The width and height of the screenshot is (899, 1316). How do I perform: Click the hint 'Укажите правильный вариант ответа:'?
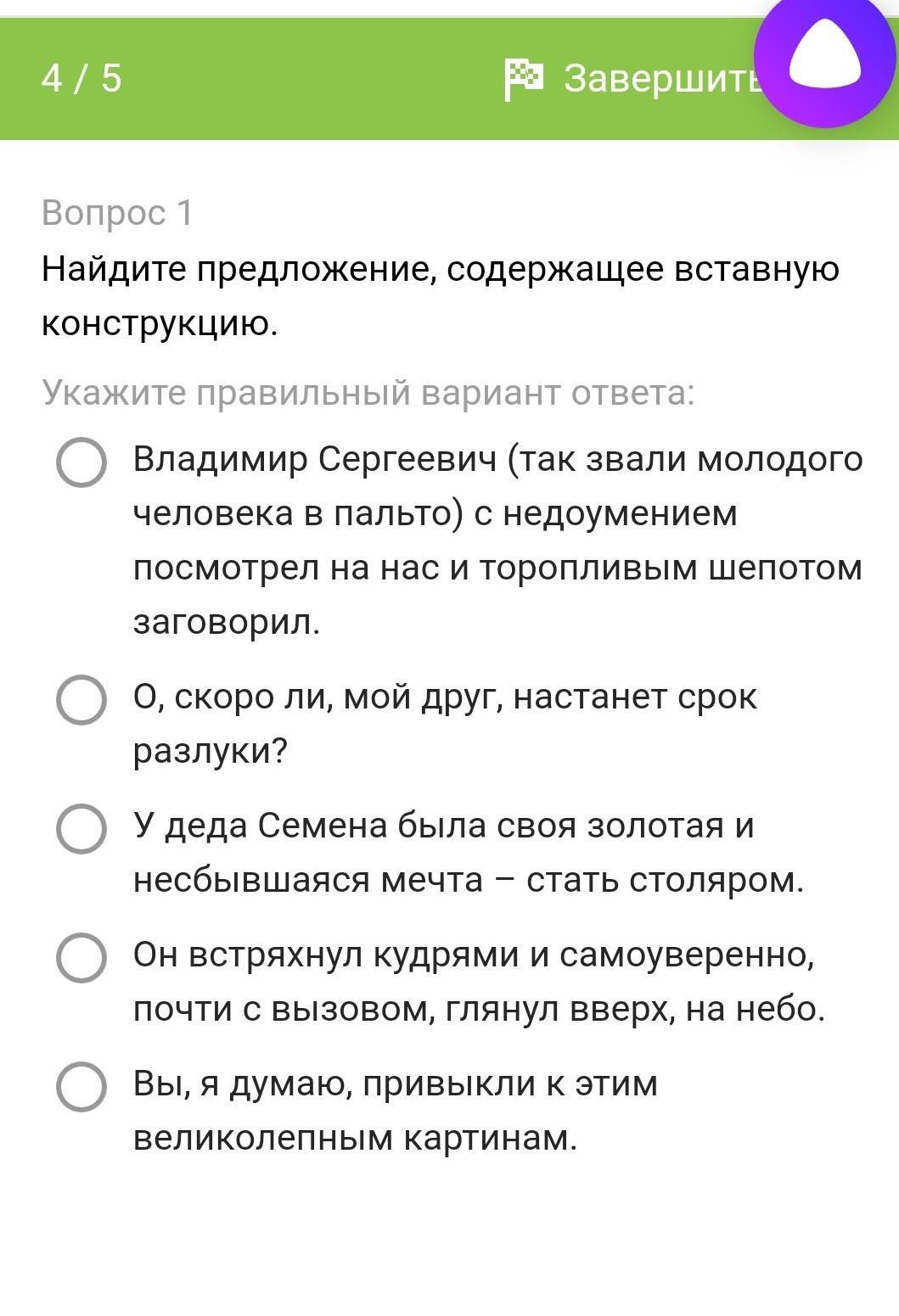(x=368, y=393)
